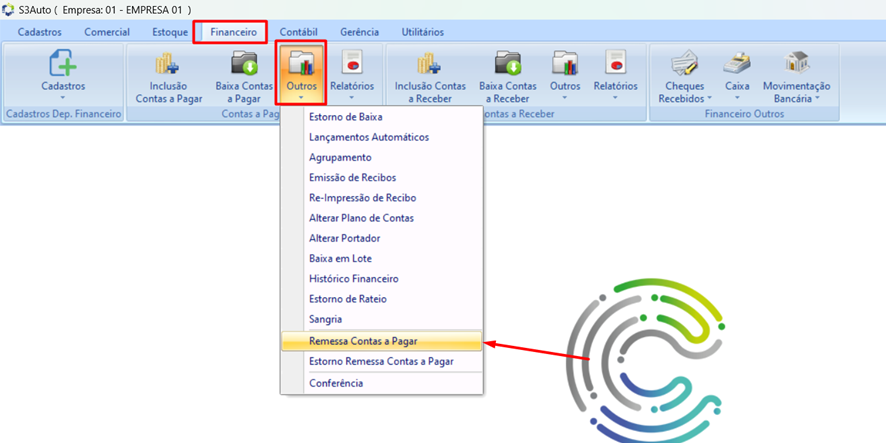Click the Inclusão Contas a Pagar icon
The image size is (886, 443).
click(x=168, y=66)
